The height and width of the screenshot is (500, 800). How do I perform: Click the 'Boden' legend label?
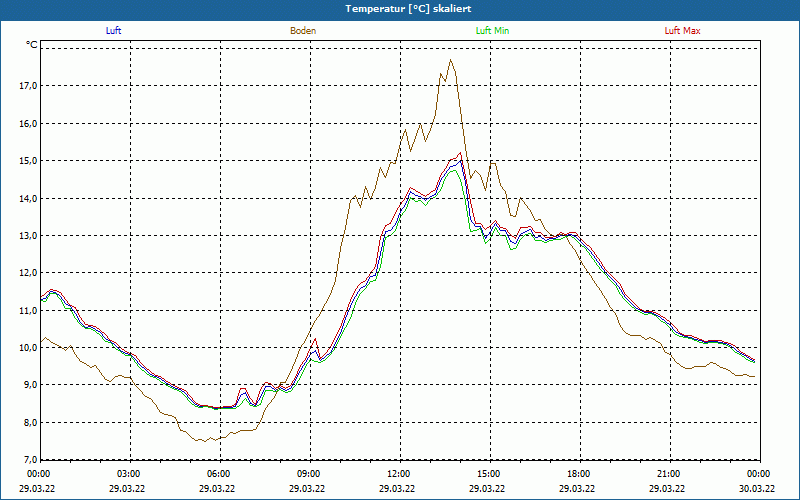click(303, 31)
